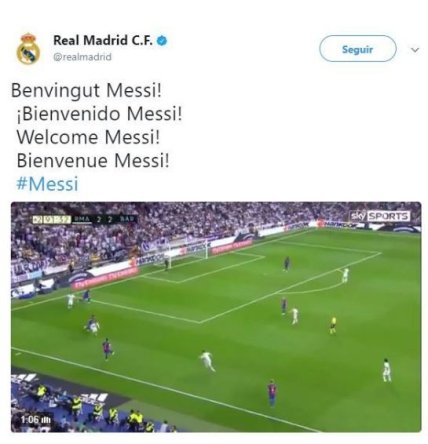428x444 pixels.
Task: Click the Sky Sports logo in video
Action: pos(380,216)
